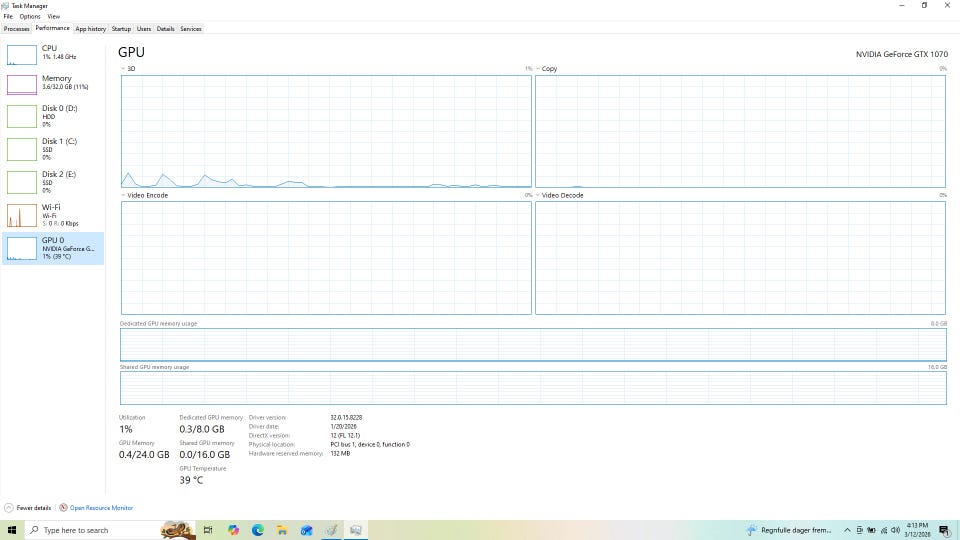This screenshot has width=960, height=540.
Task: Click the Video Encode graph area
Action: click(x=326, y=258)
